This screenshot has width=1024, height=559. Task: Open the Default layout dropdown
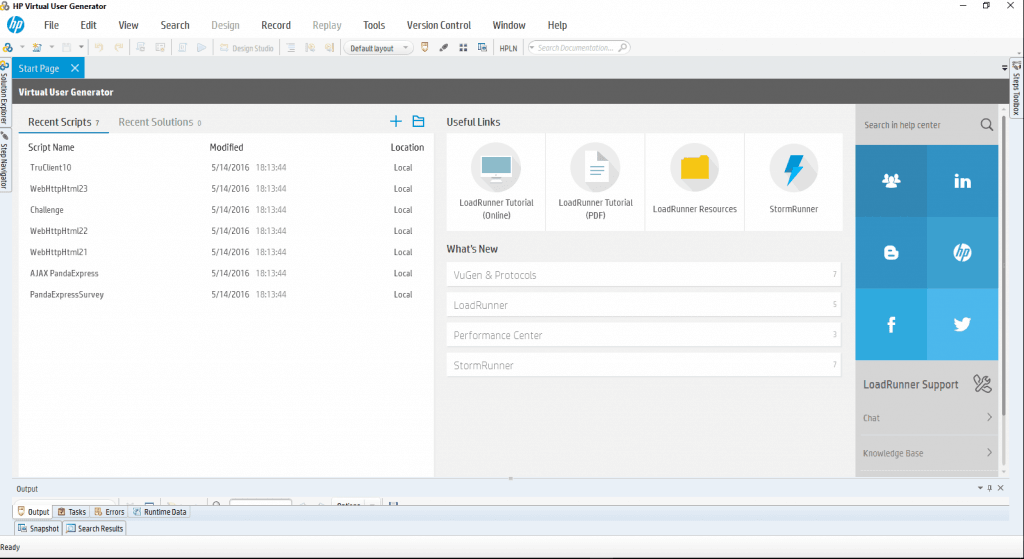(x=378, y=48)
